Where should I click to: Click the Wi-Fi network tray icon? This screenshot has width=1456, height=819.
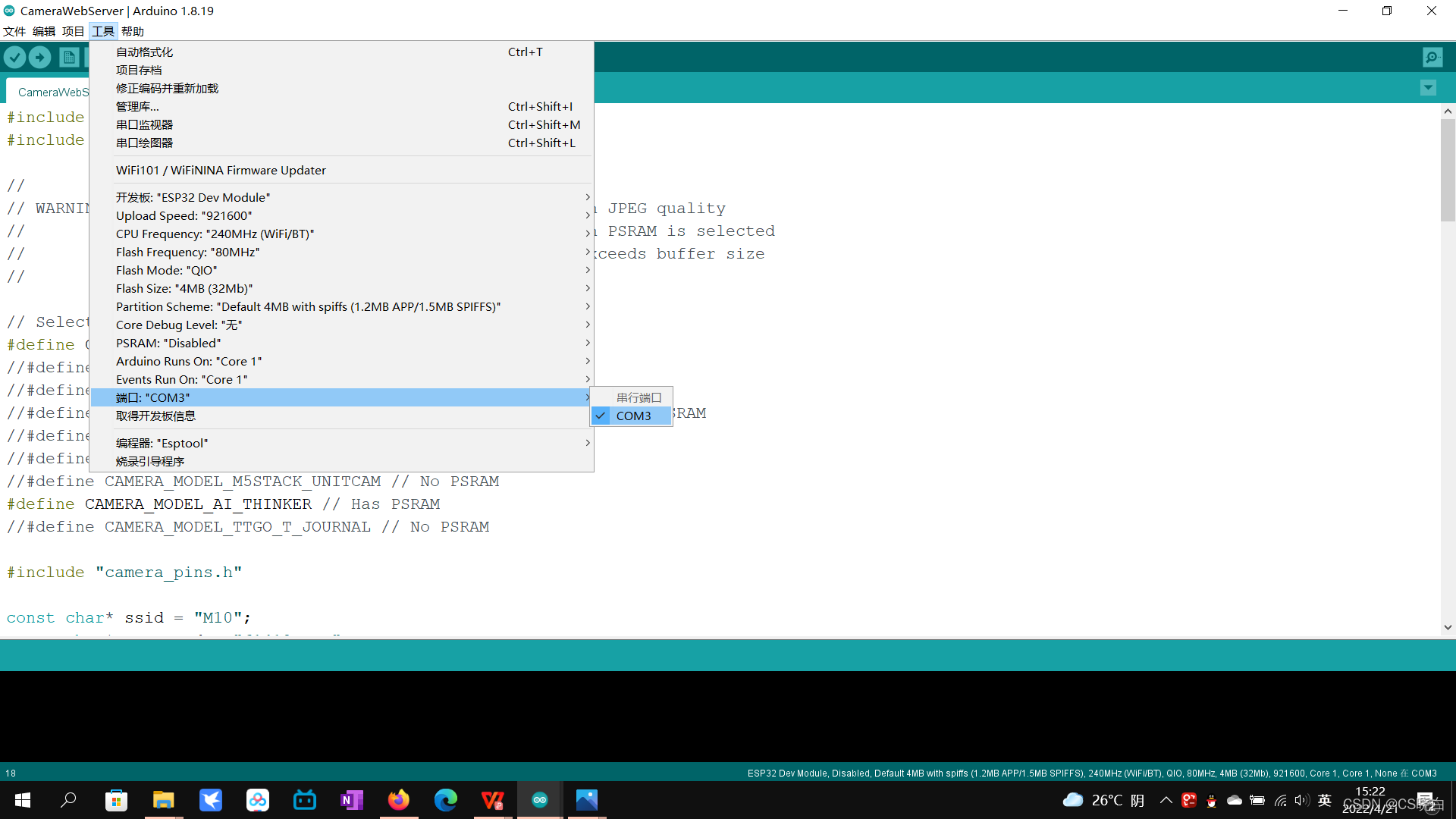tap(1281, 800)
